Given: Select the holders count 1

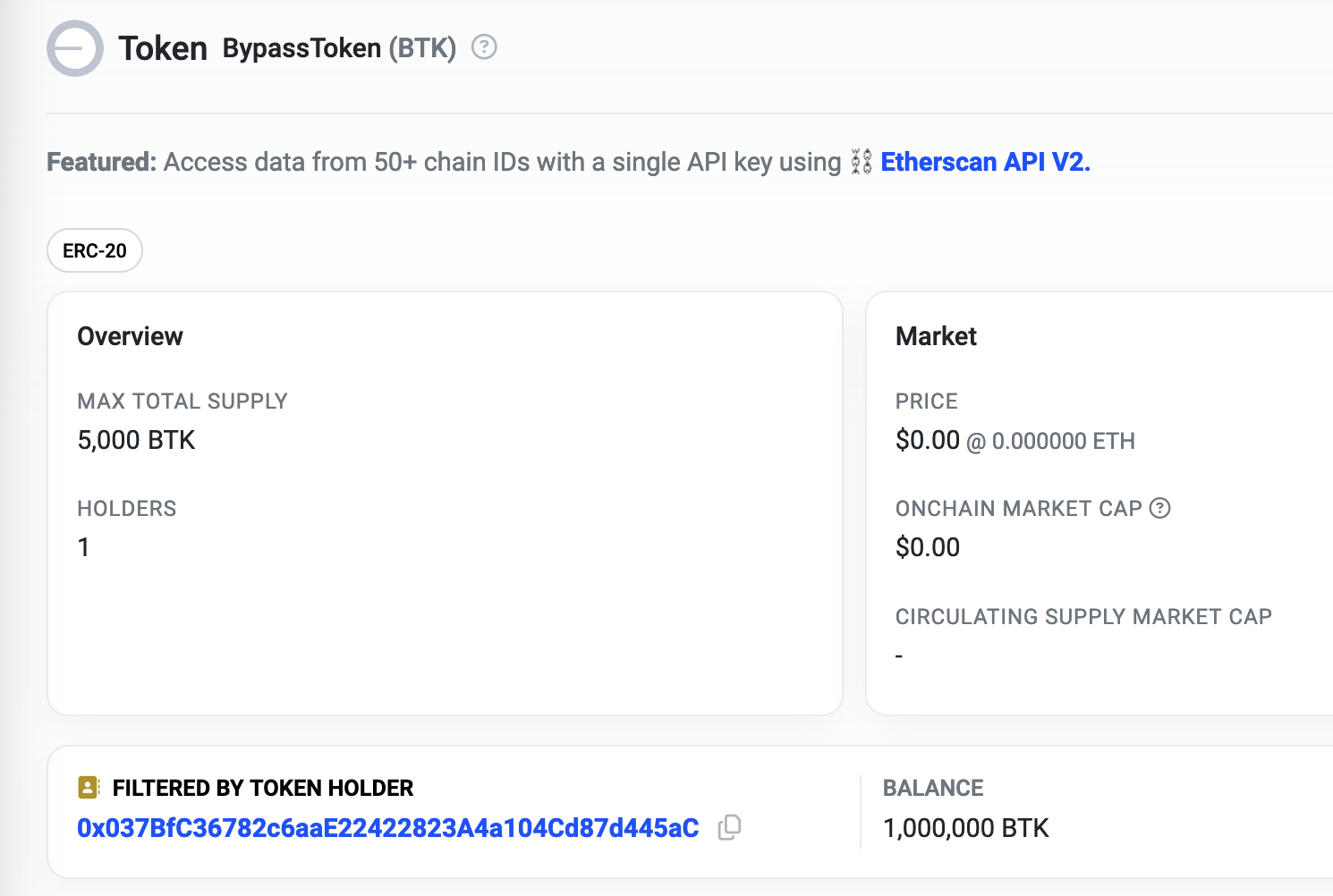Looking at the screenshot, I should click(83, 547).
